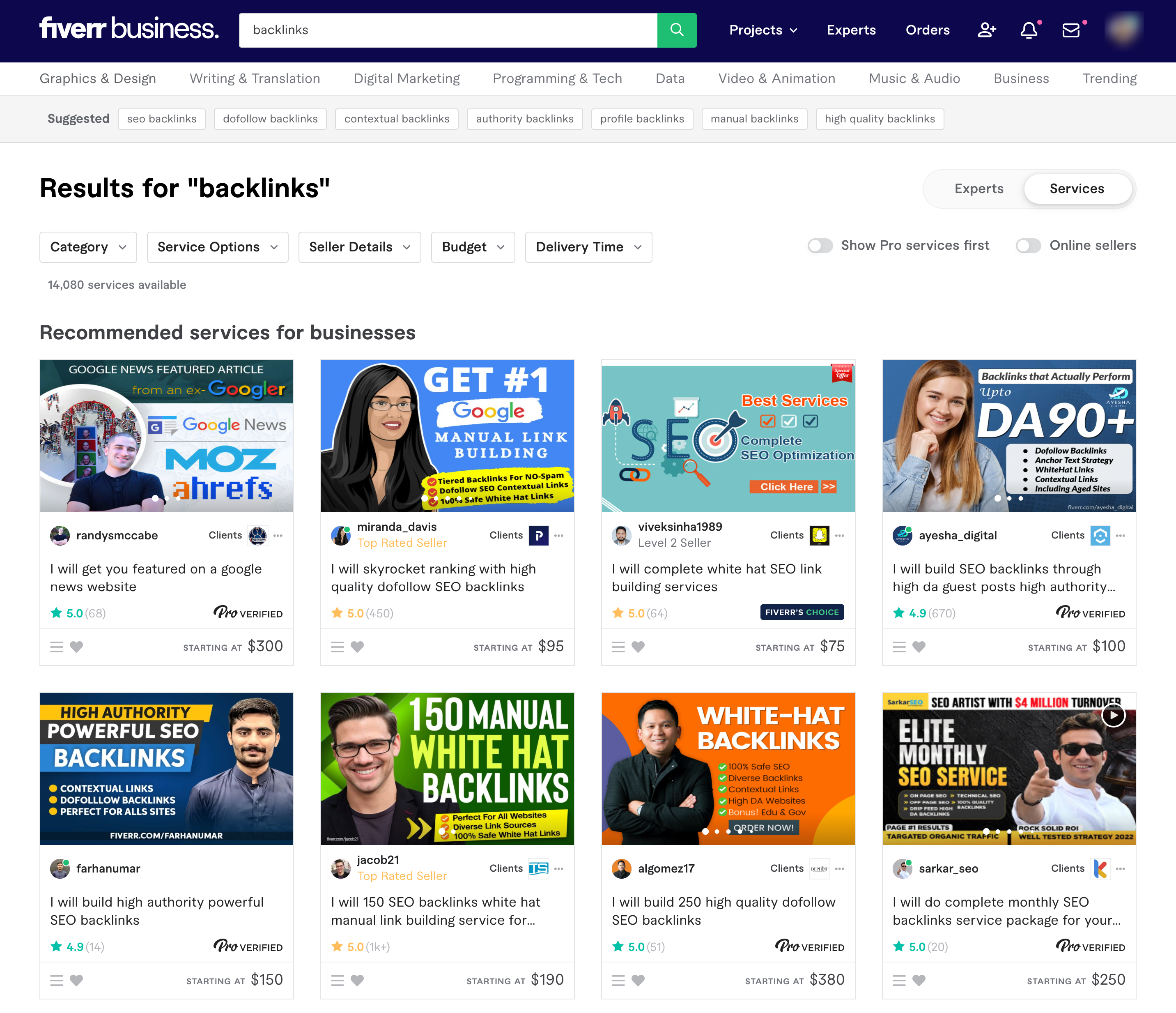Select suggested tag contextual backlinks

(397, 119)
